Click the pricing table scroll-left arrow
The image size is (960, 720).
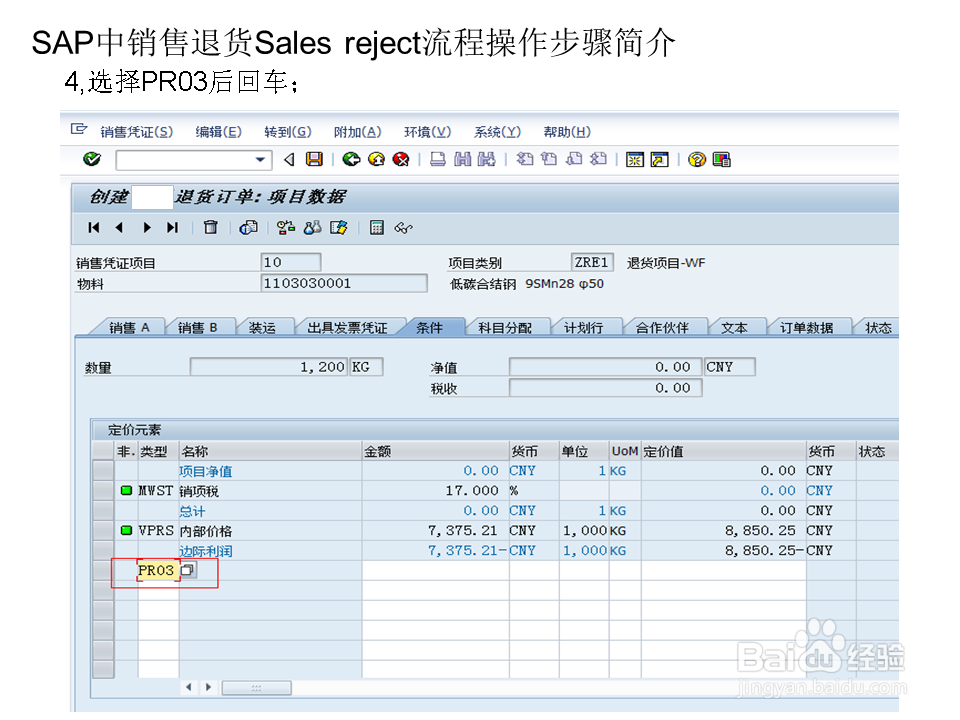coord(189,687)
